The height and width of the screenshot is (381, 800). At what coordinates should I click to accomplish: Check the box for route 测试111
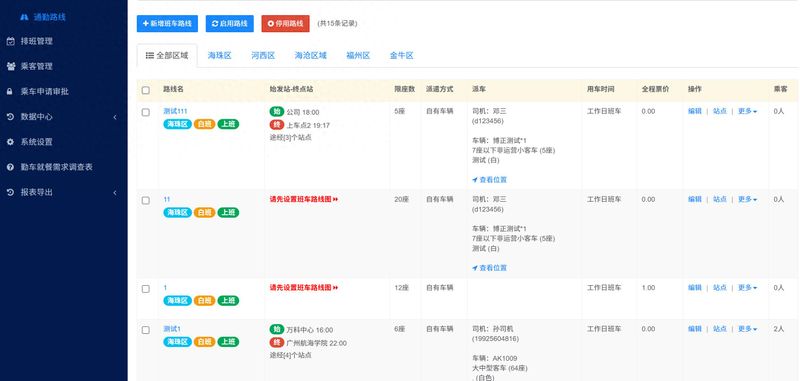pos(146,112)
